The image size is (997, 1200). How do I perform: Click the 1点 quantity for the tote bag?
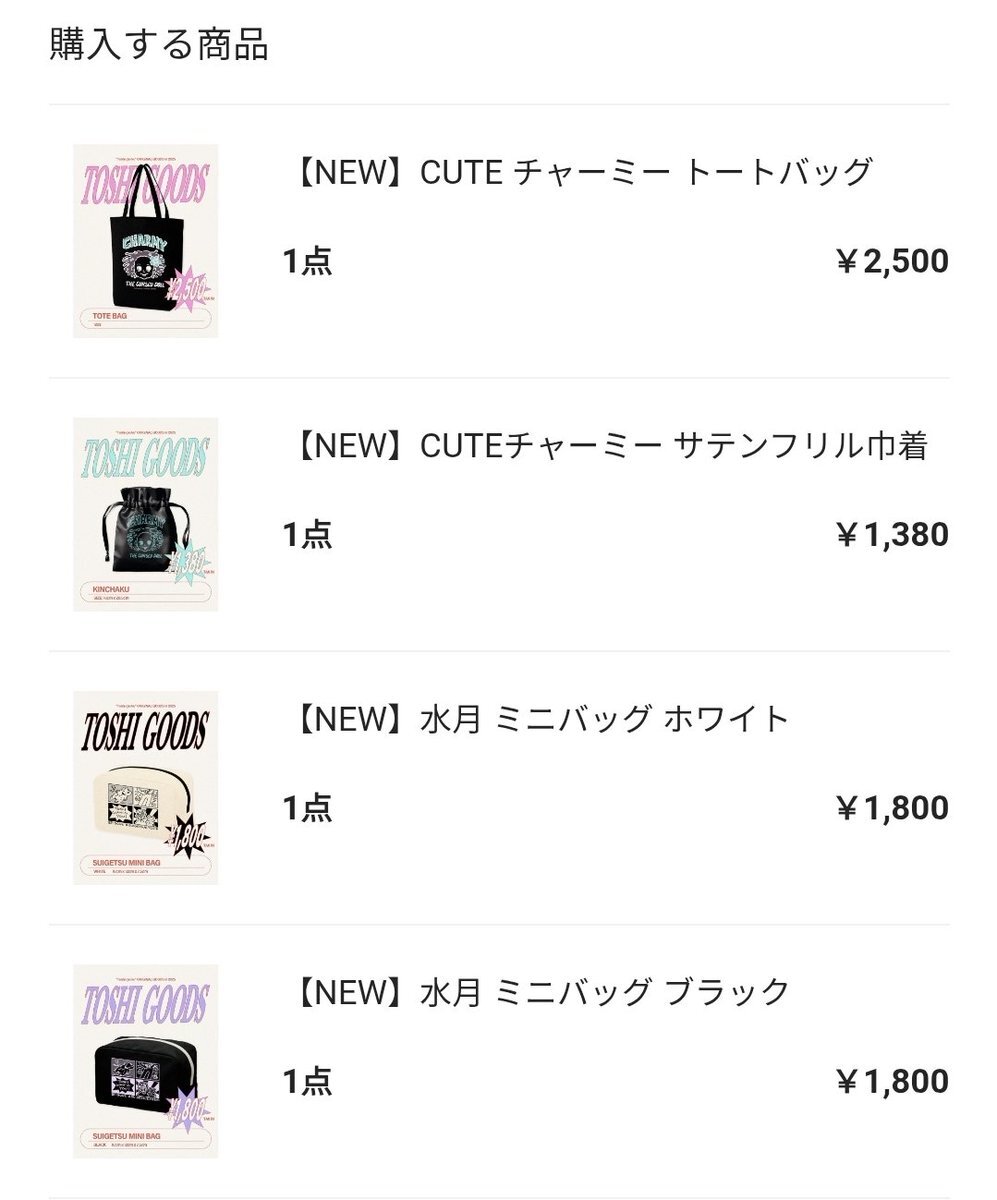(x=307, y=262)
